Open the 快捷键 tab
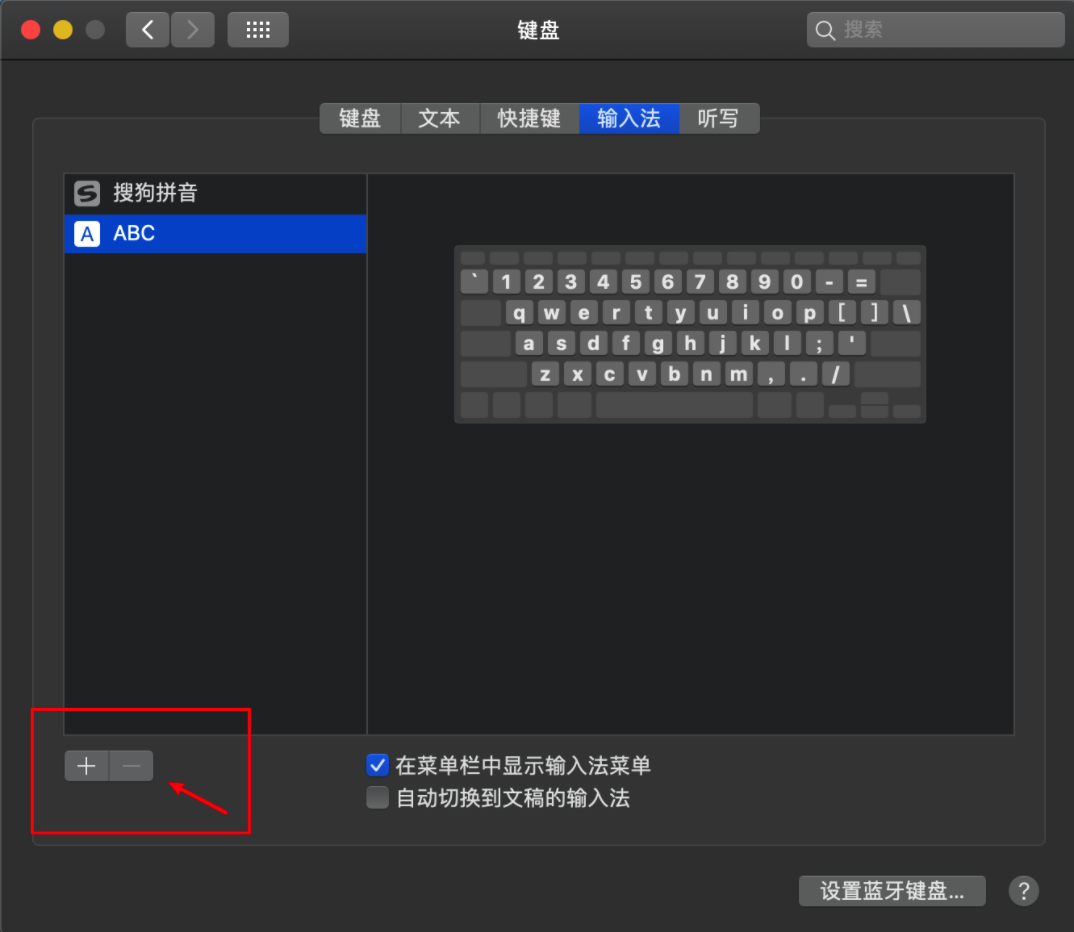The image size is (1074, 932). tap(529, 118)
